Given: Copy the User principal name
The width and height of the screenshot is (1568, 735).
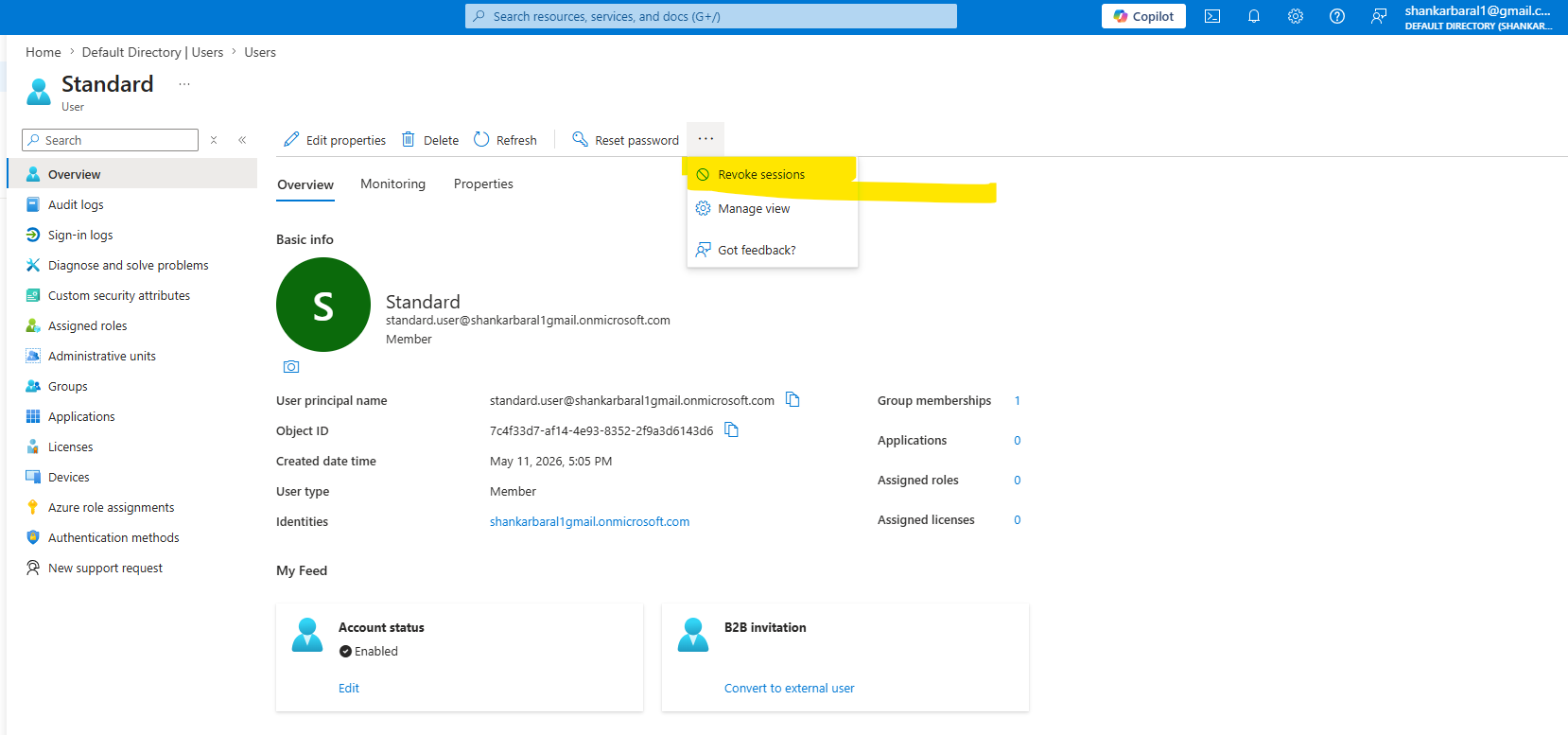Looking at the screenshot, I should tap(793, 400).
